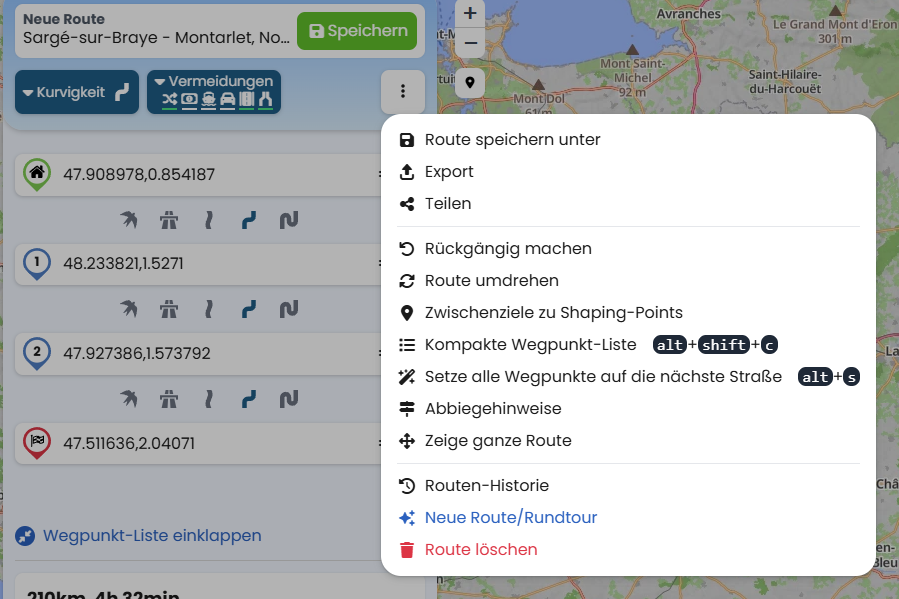Click the checkered flag destination marker
Screen dimensions: 899x599
coord(37,442)
